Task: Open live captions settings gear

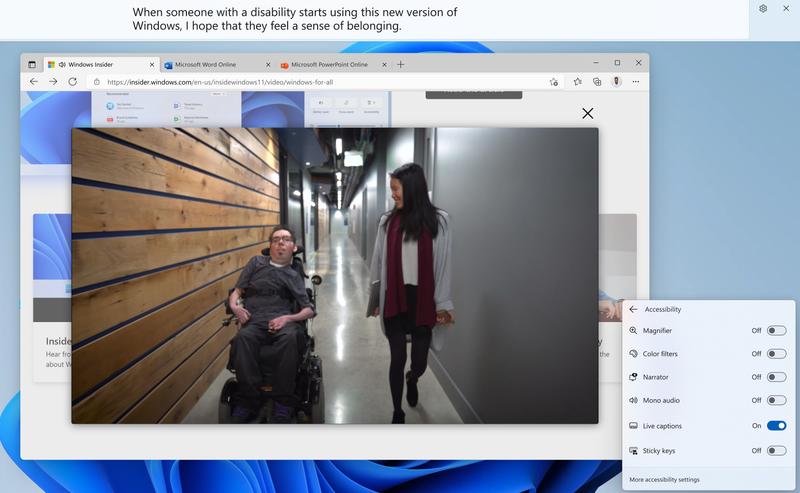Action: [x=763, y=8]
